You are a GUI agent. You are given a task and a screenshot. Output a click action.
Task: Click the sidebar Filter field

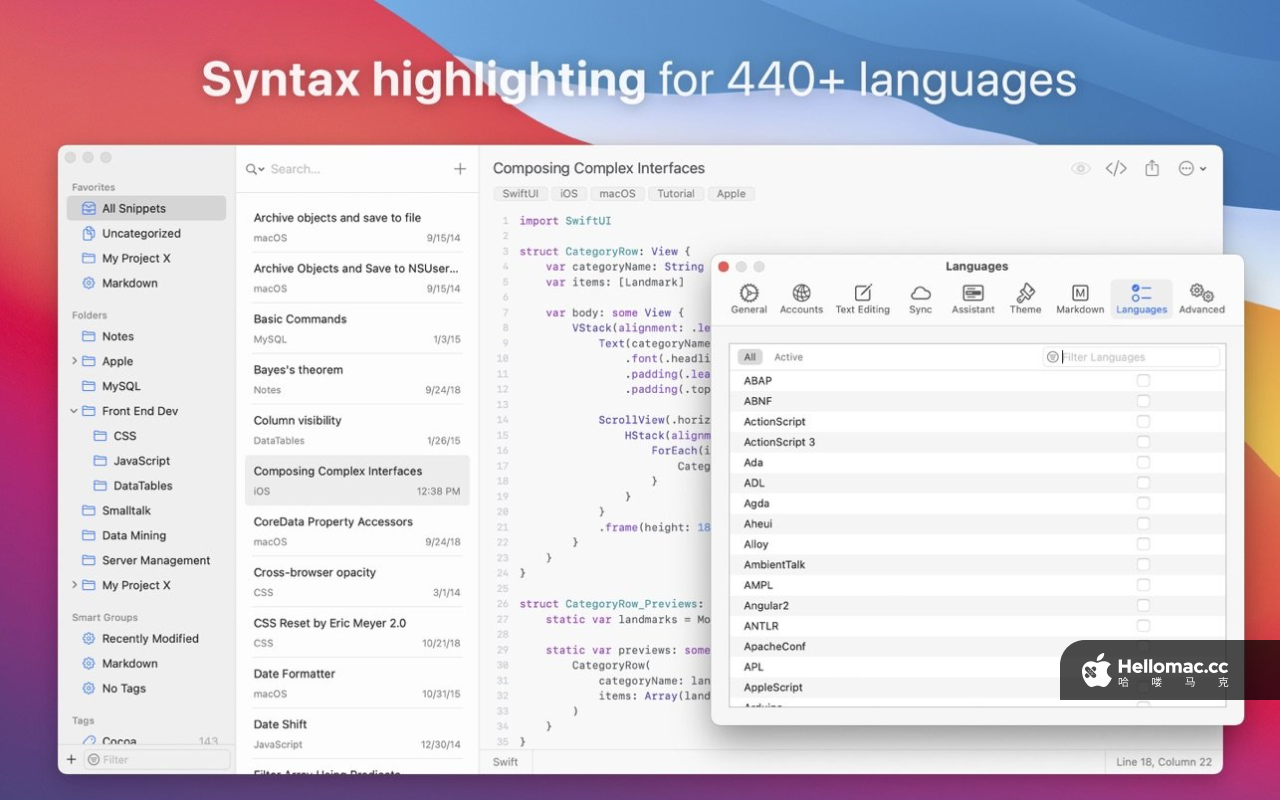[157, 760]
